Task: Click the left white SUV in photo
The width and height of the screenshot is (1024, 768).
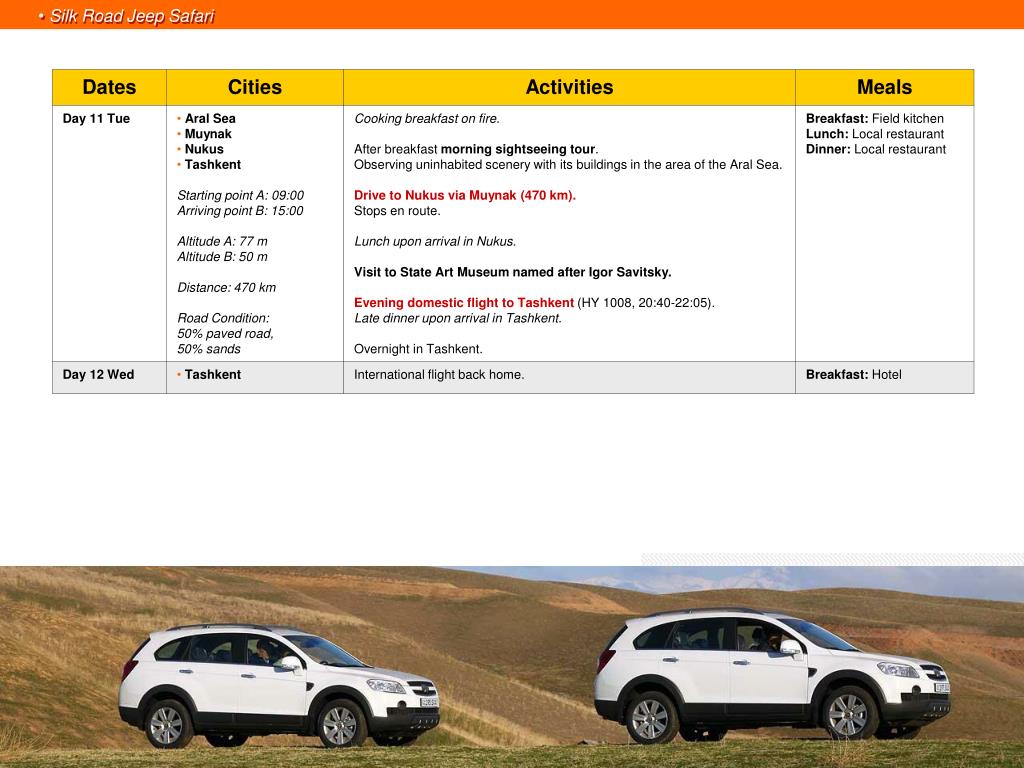Action: [279, 686]
